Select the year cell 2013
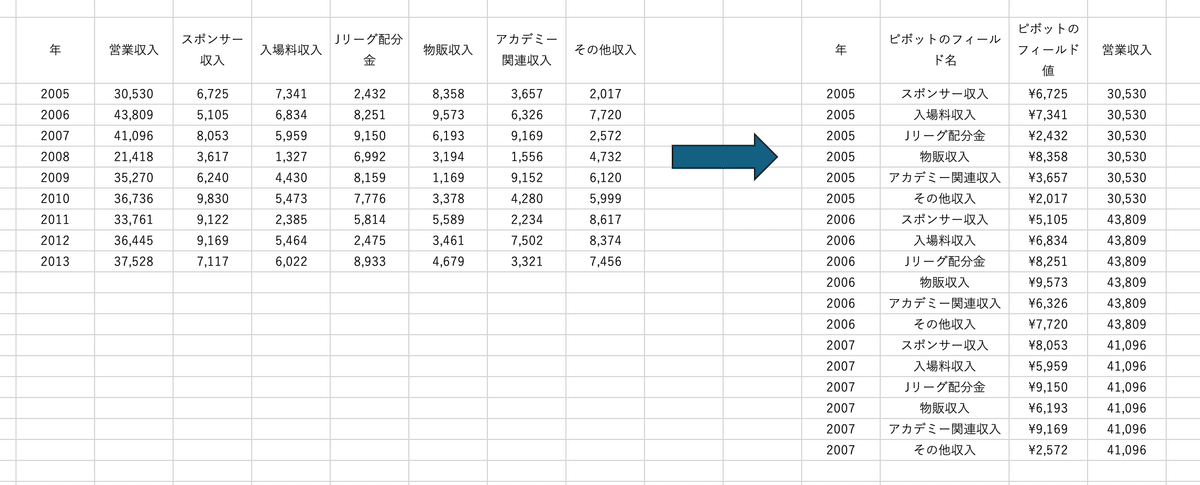1200x485 pixels. [x=55, y=261]
